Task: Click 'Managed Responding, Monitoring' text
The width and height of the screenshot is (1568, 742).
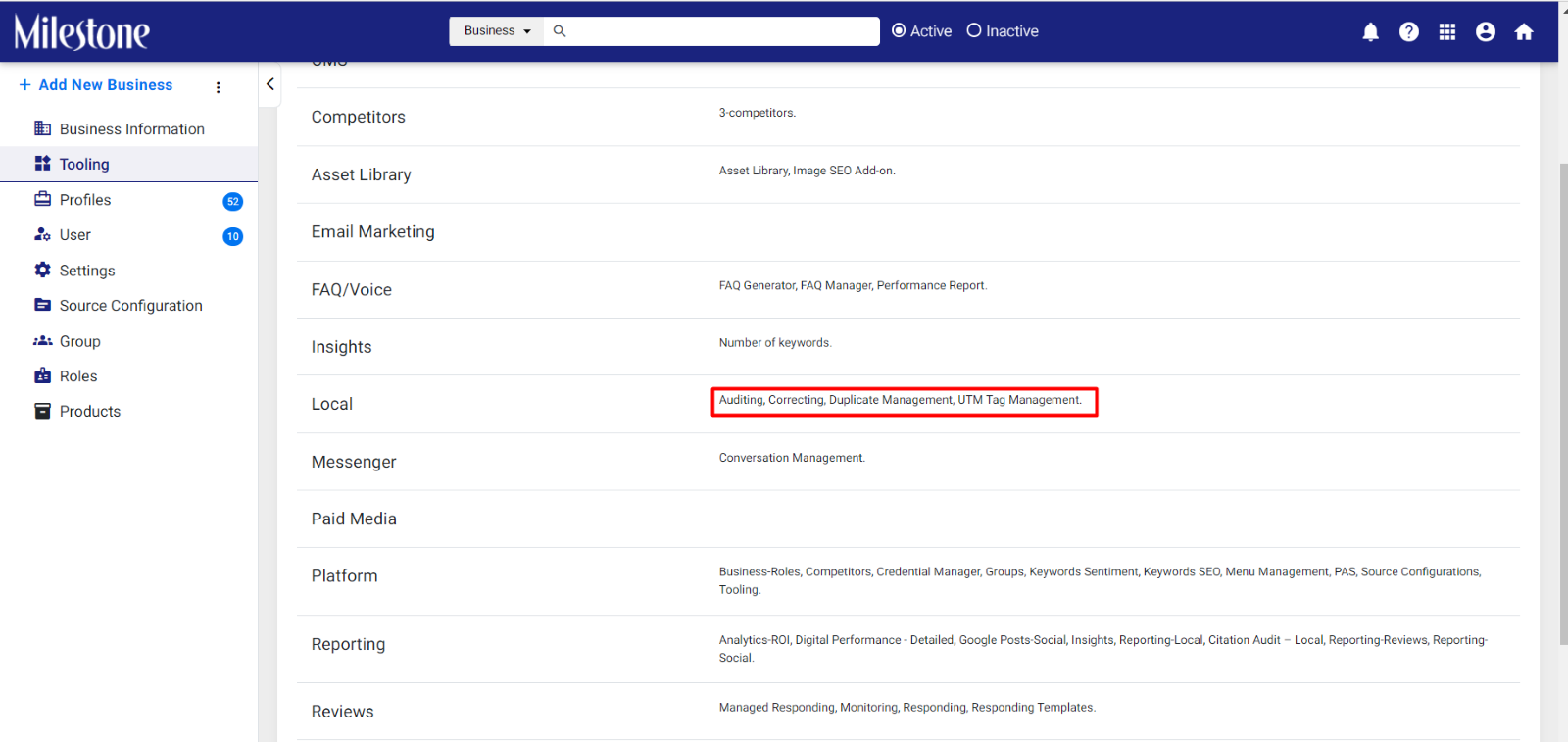Action: tap(907, 708)
